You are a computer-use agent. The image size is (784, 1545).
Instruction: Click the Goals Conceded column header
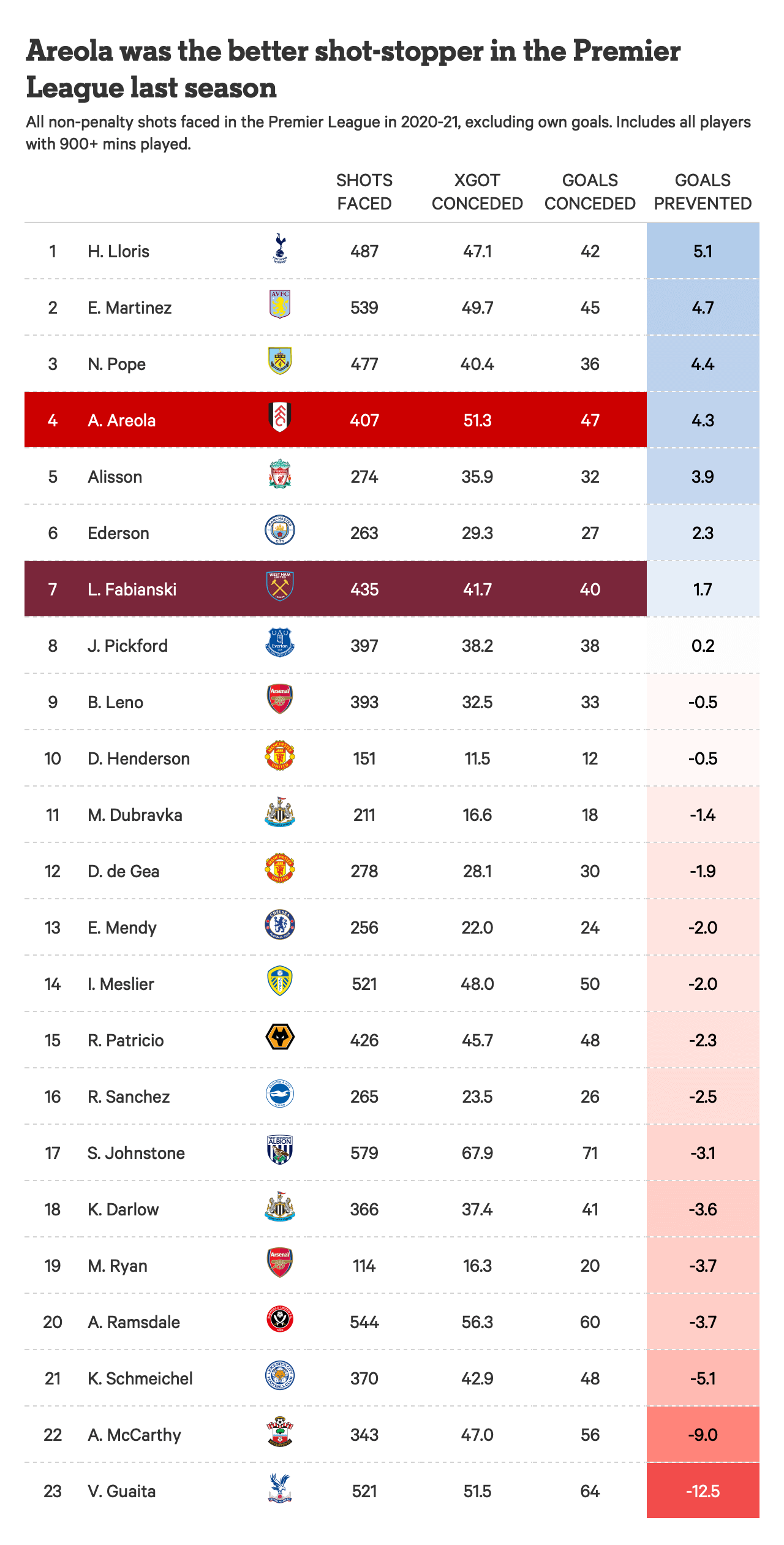coord(590,192)
